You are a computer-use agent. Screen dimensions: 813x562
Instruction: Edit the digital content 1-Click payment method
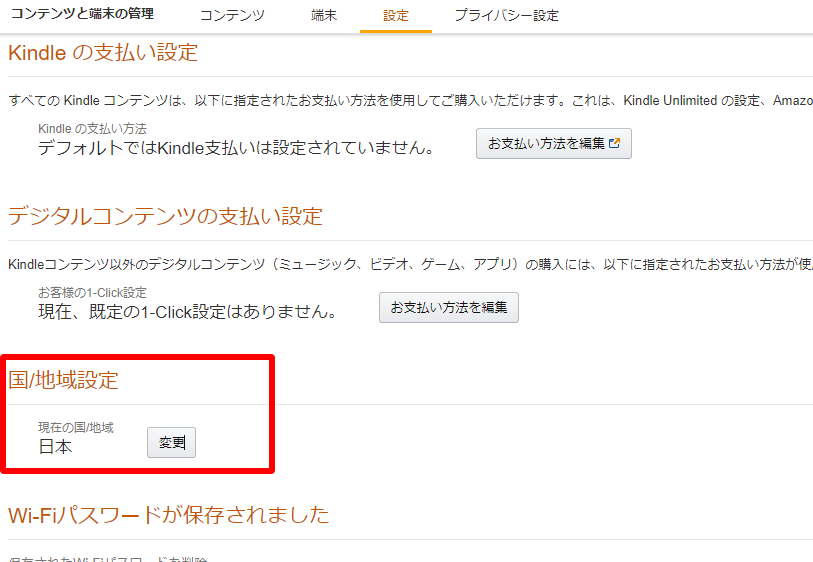point(448,308)
